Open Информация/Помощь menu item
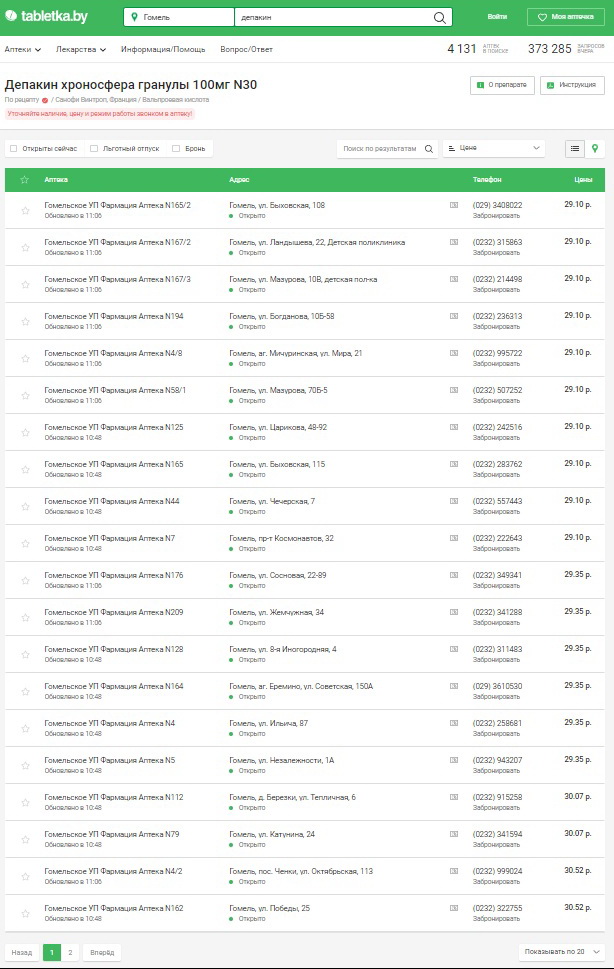The width and height of the screenshot is (614, 969). [x=163, y=49]
